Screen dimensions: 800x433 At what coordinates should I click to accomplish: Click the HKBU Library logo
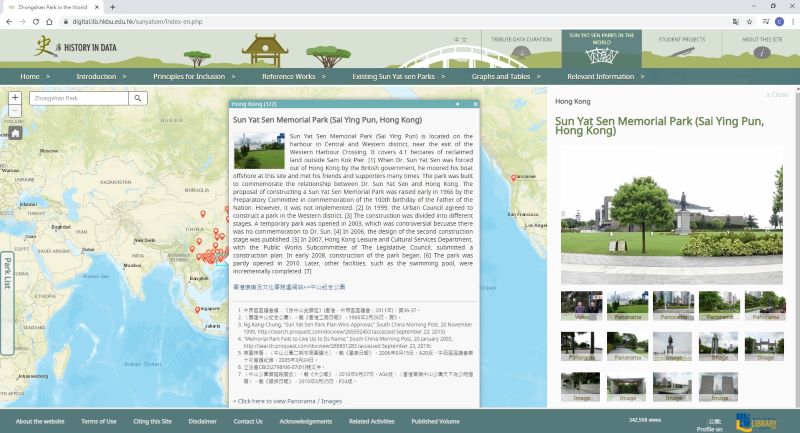coord(757,422)
